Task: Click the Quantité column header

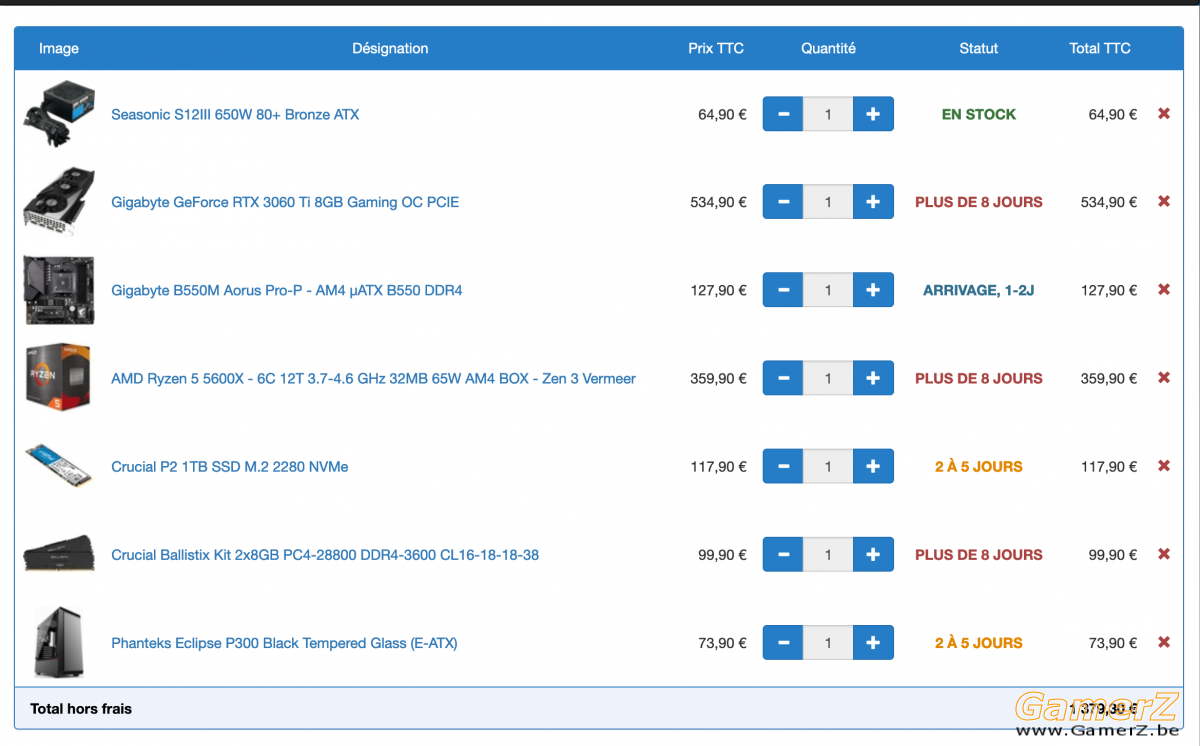Action: [x=828, y=48]
